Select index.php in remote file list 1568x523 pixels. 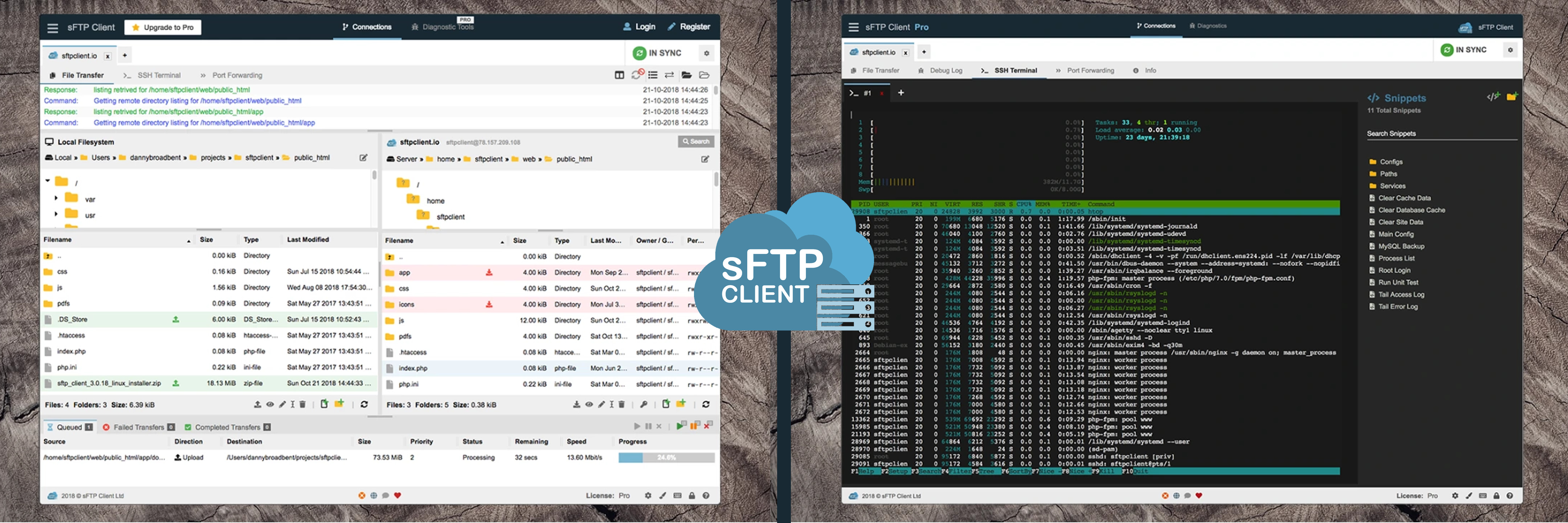point(550,368)
